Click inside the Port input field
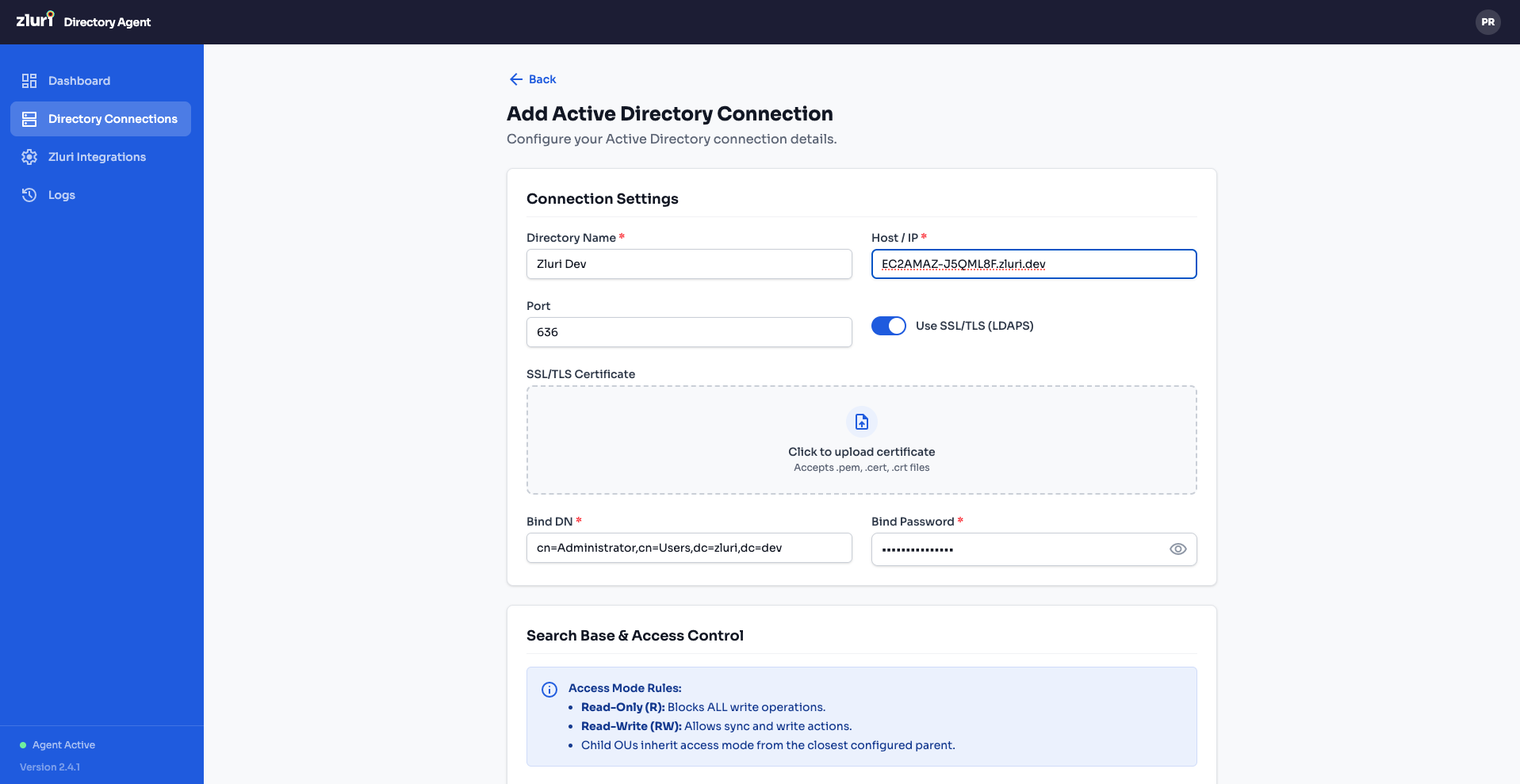The width and height of the screenshot is (1520, 784). pyautogui.click(x=688, y=332)
